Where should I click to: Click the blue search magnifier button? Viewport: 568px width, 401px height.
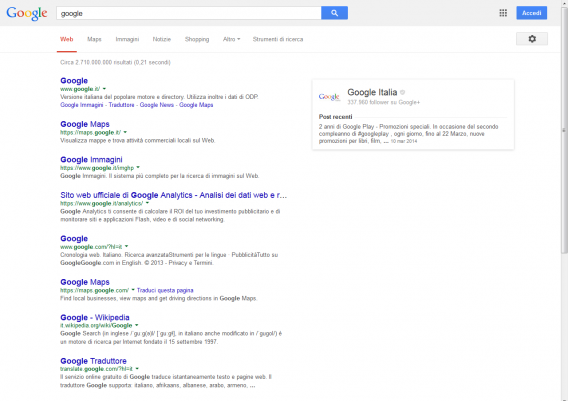pos(334,13)
